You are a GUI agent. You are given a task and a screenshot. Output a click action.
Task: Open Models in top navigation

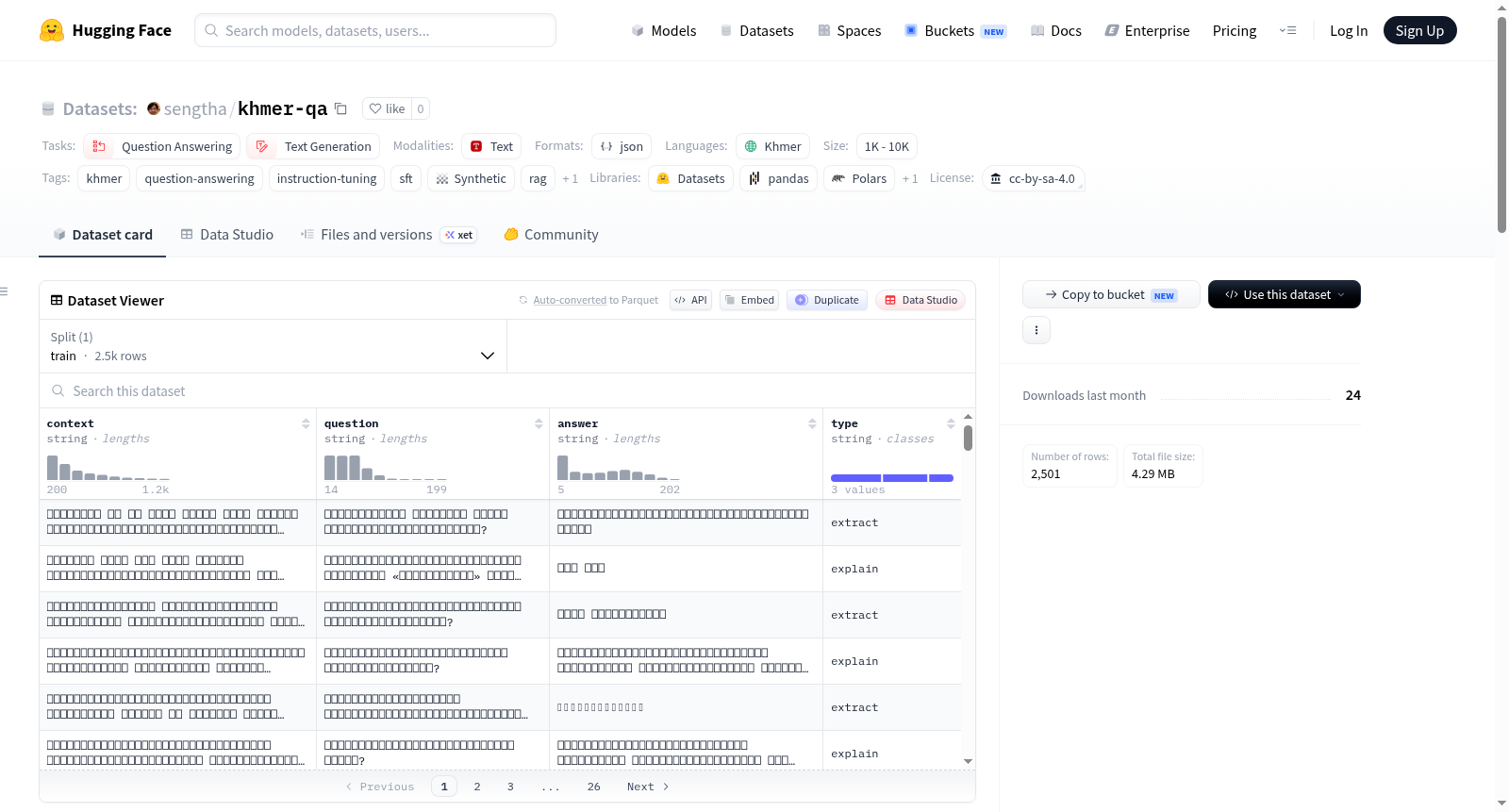pos(664,30)
